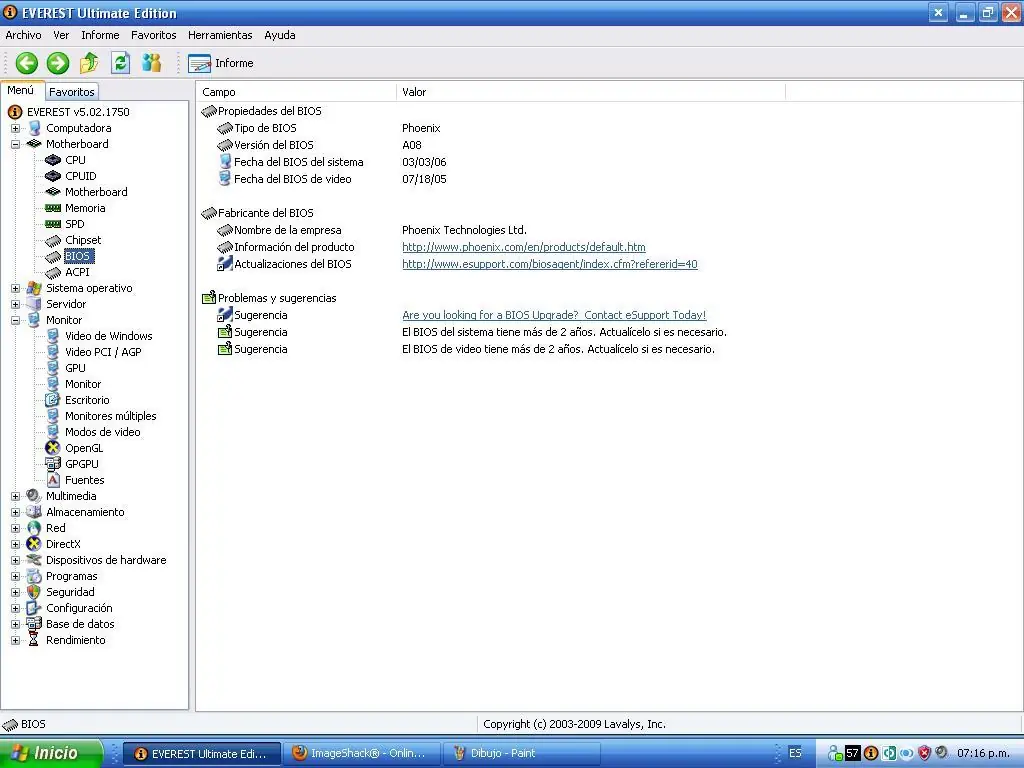The width and height of the screenshot is (1024, 768).
Task: Open the phoenix.com product information link
Action: (524, 247)
